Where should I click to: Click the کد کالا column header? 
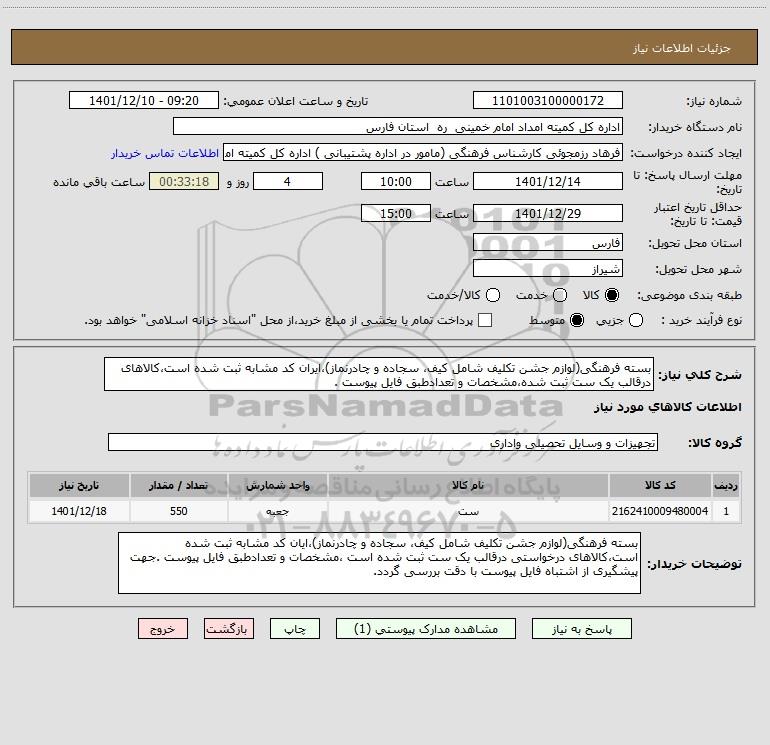pos(660,485)
